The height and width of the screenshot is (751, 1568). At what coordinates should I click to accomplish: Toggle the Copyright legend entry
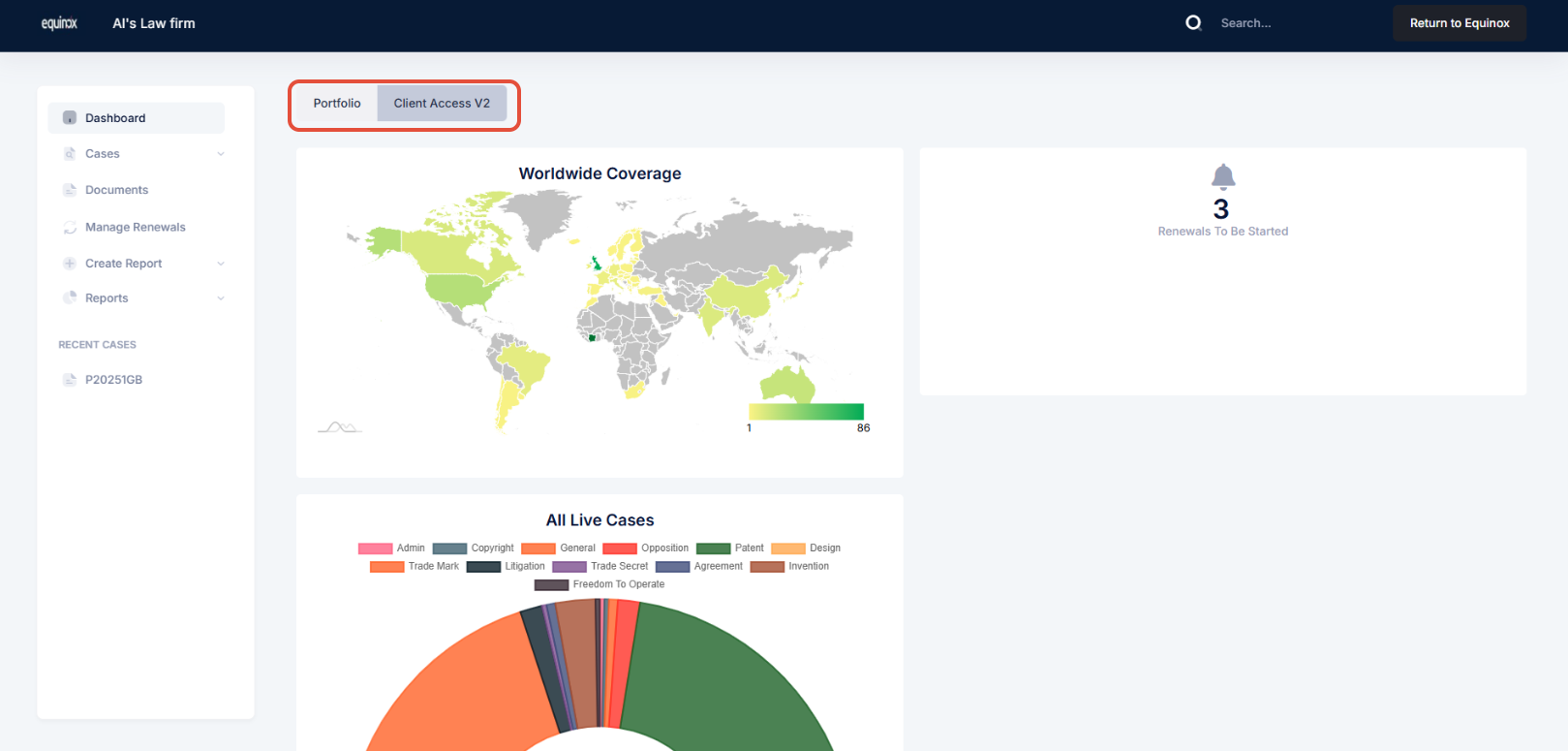coord(474,548)
